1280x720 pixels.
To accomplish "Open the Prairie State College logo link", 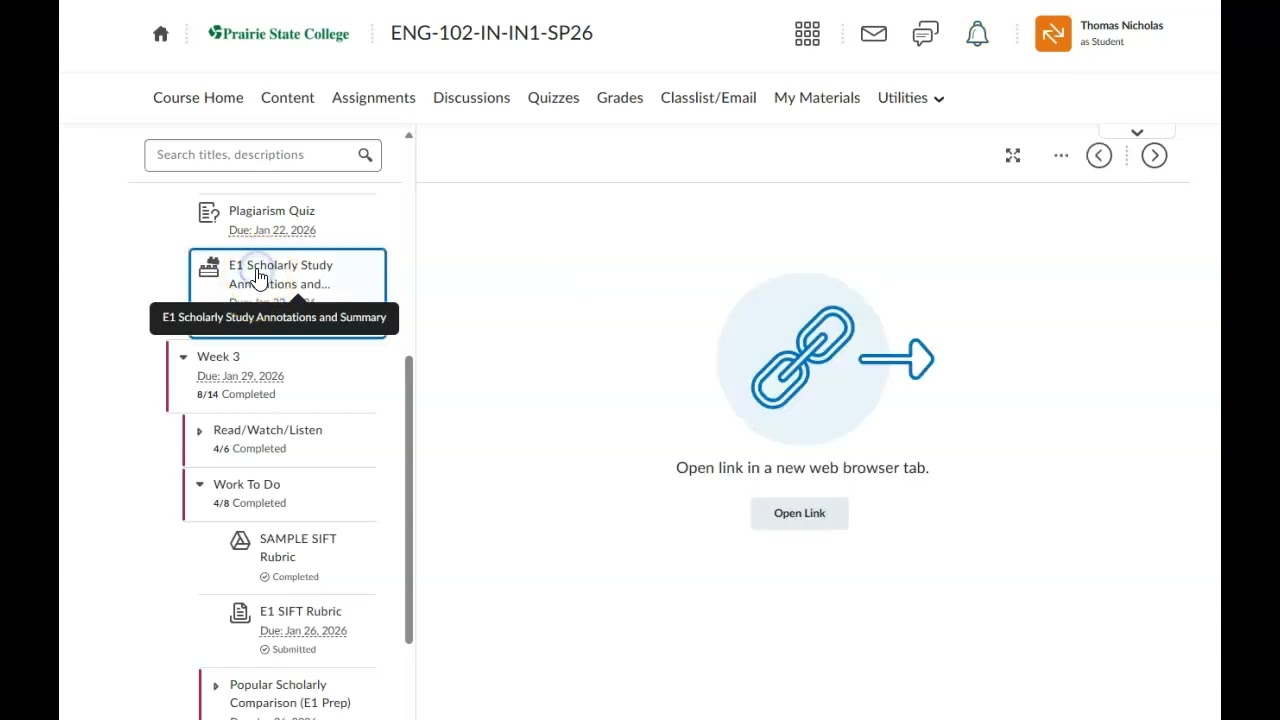I will (279, 33).
